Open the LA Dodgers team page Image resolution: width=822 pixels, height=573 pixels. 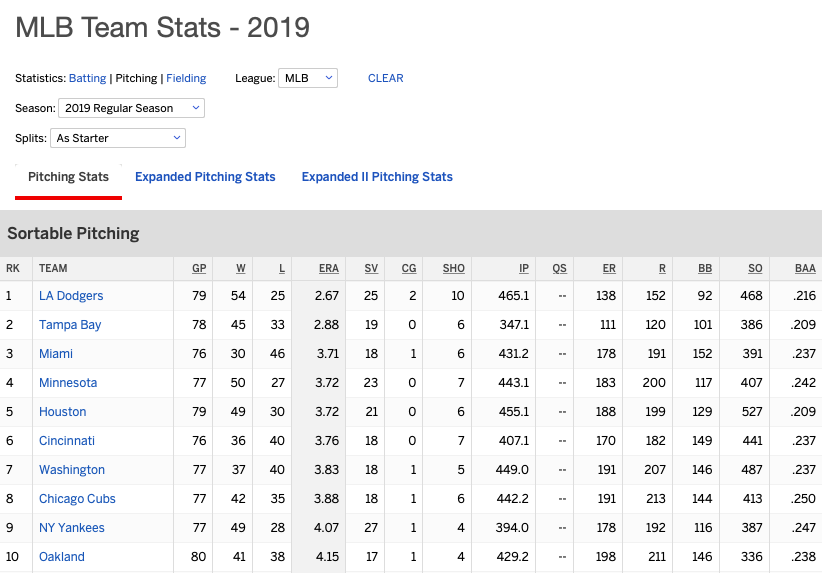coord(71,296)
